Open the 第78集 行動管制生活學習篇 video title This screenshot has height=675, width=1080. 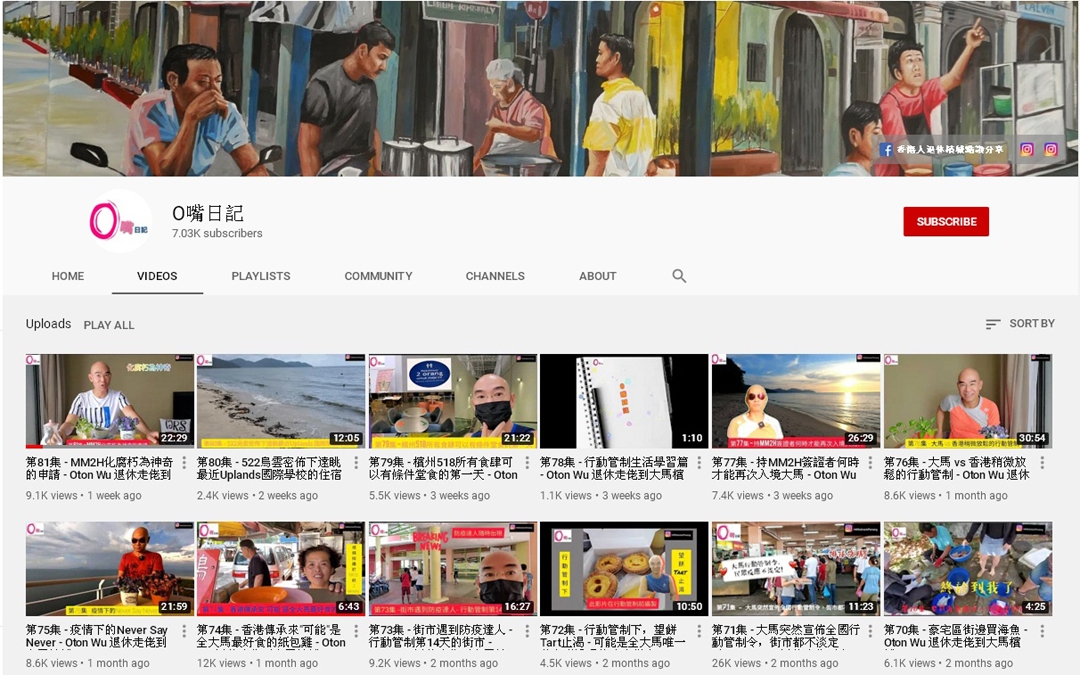614,468
